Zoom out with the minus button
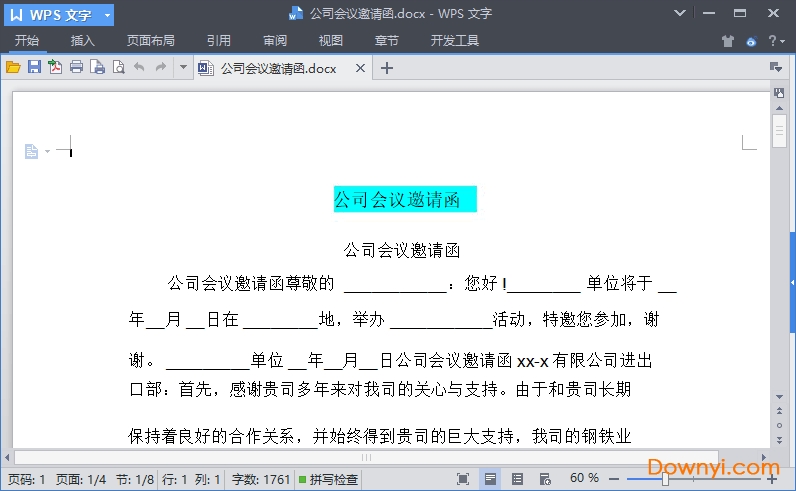The width and height of the screenshot is (796, 491). point(614,479)
